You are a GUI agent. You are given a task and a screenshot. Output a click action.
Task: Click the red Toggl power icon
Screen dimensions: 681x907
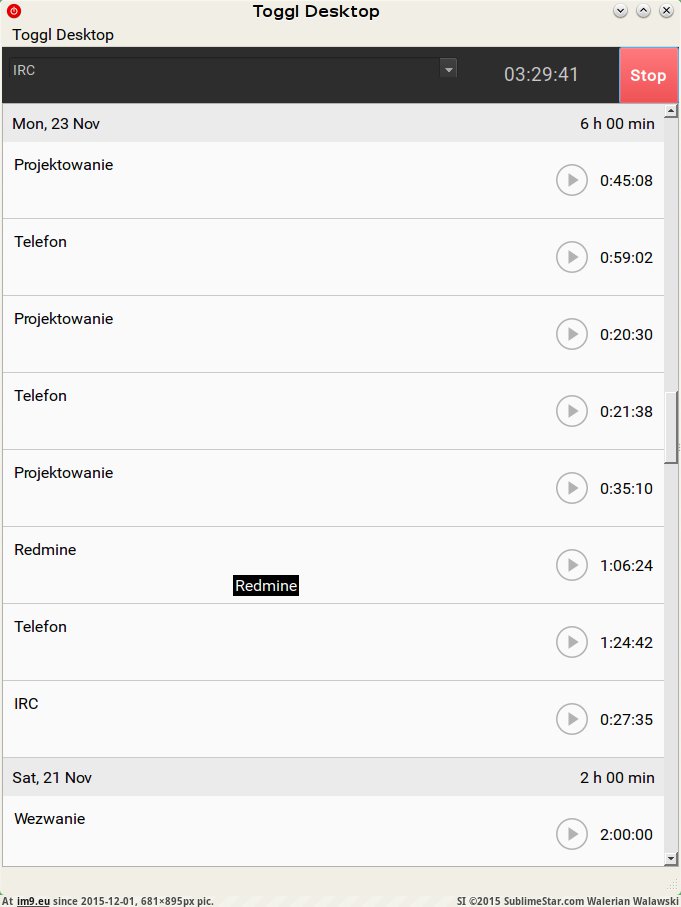pos(14,10)
